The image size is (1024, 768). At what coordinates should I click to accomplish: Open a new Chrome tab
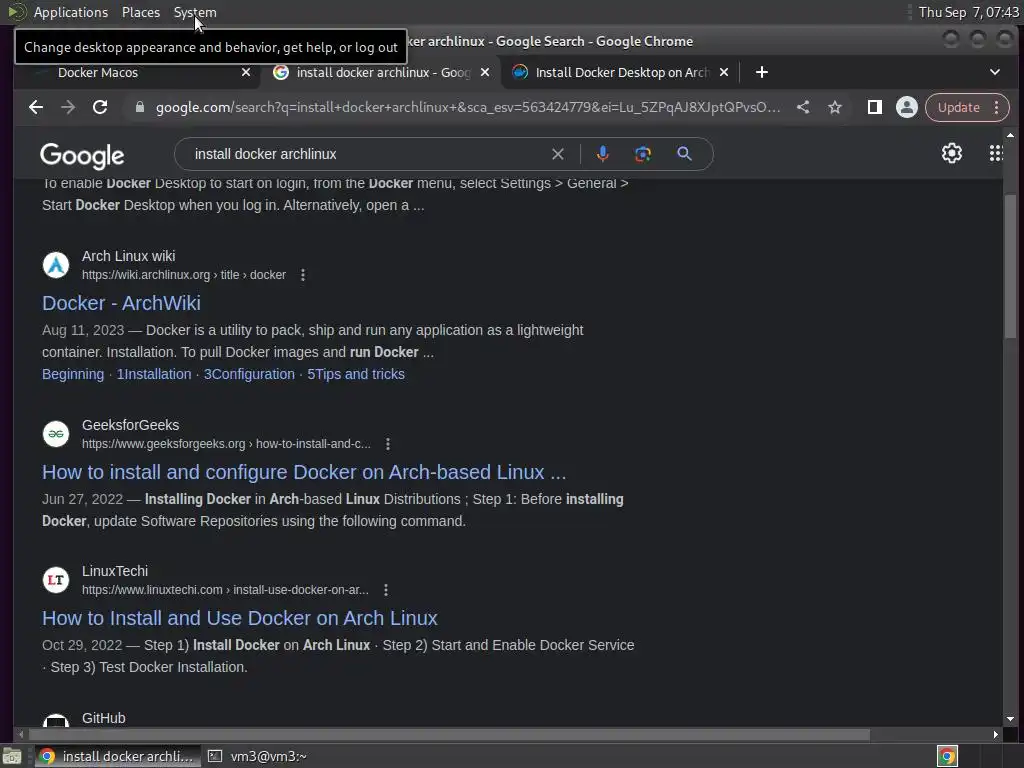pos(761,72)
